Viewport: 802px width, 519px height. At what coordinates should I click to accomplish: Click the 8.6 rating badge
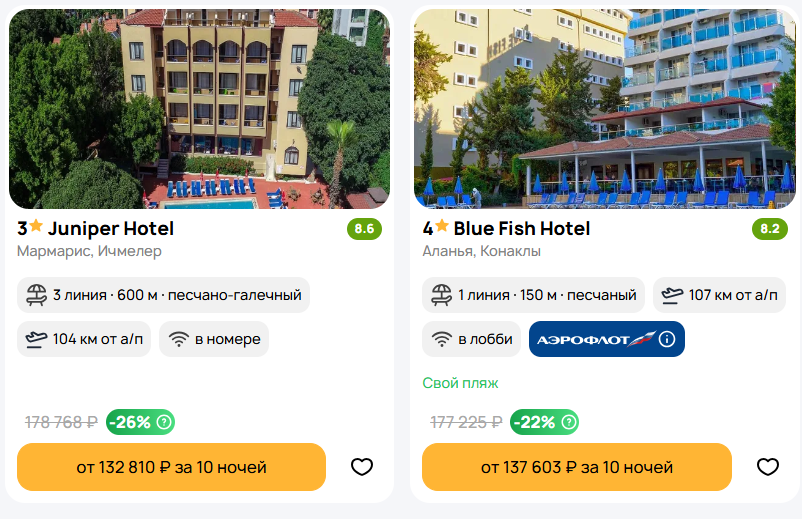(x=364, y=229)
